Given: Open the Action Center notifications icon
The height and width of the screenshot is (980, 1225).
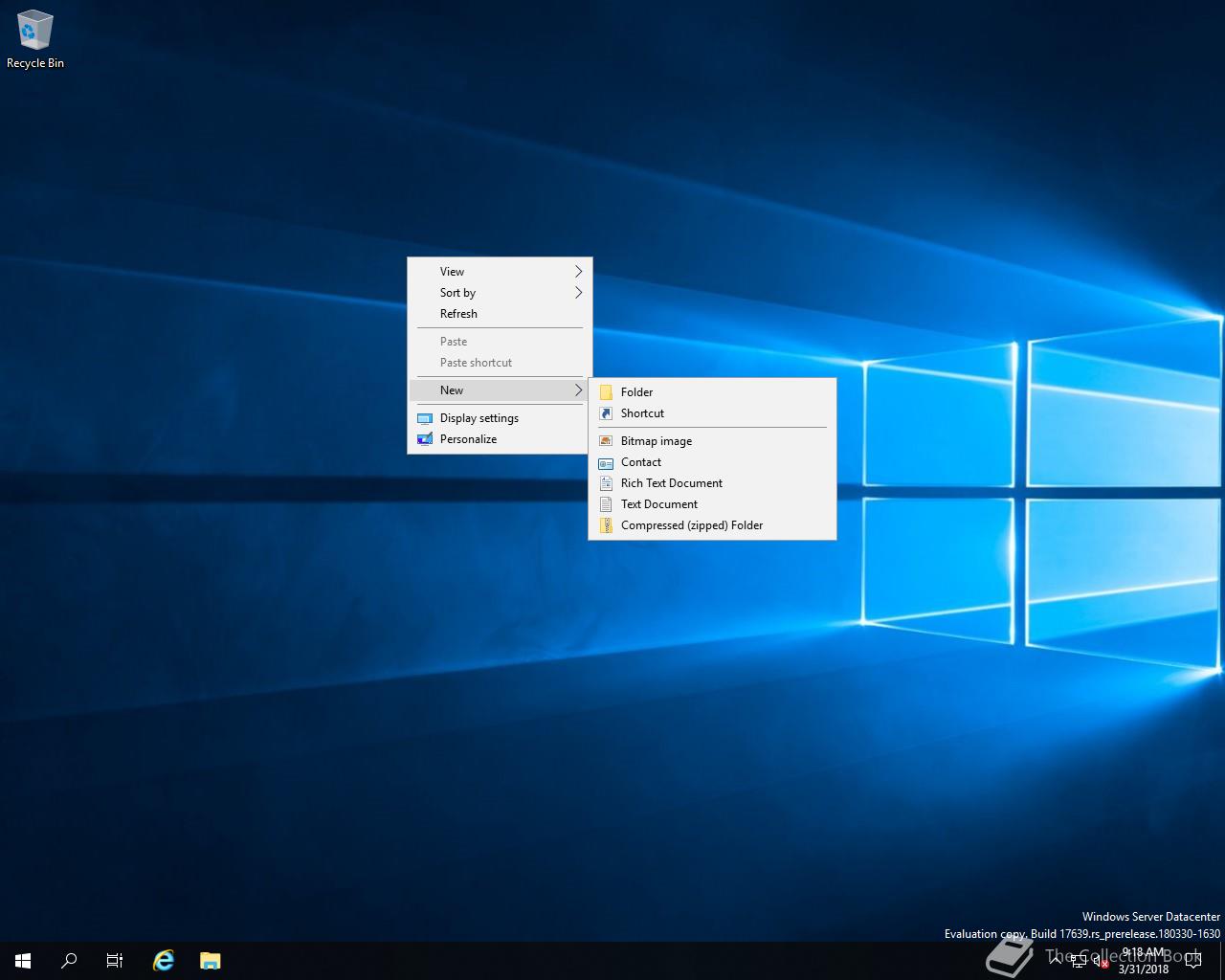Looking at the screenshot, I should click(x=1192, y=961).
